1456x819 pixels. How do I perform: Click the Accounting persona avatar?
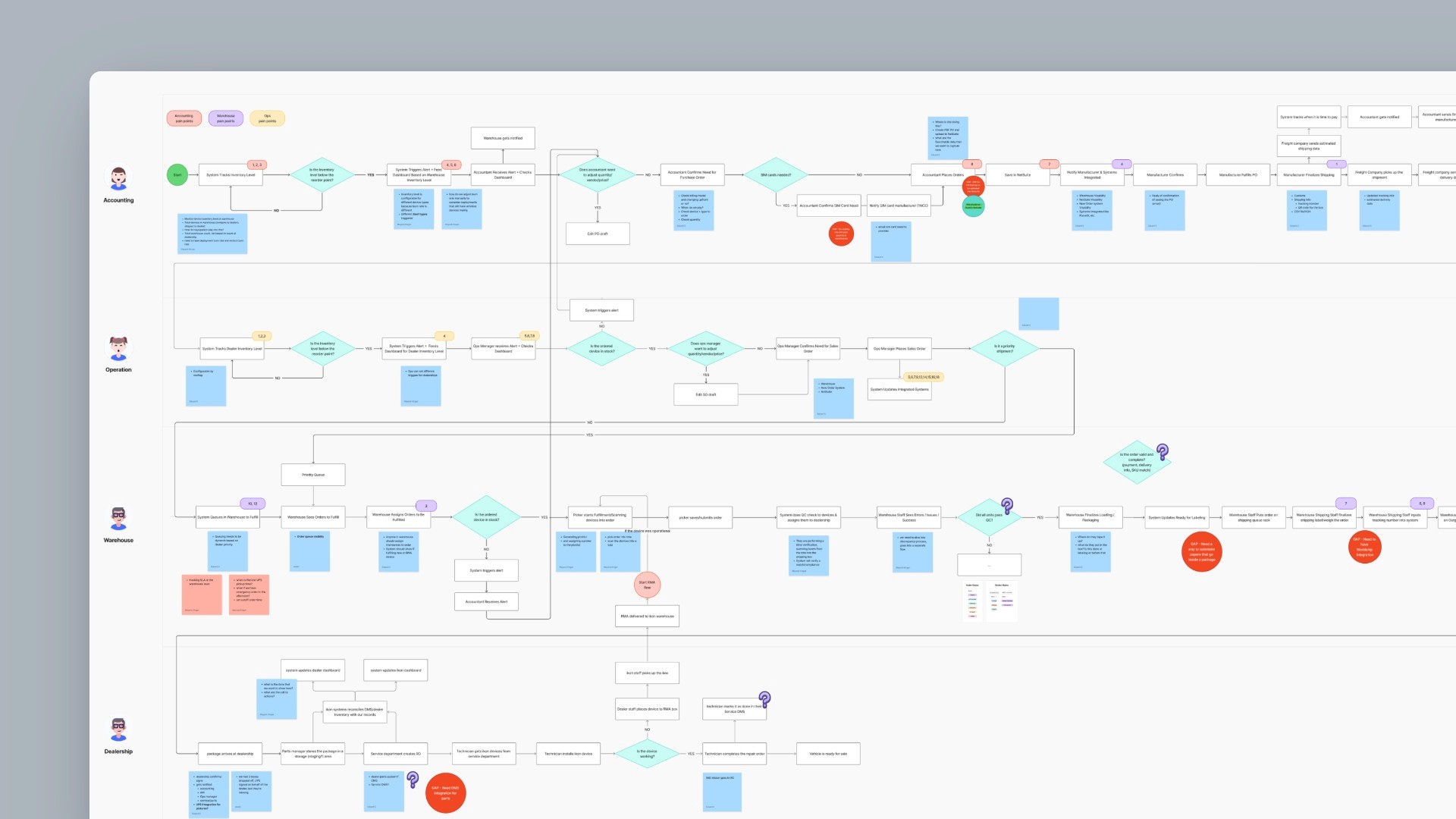[118, 179]
